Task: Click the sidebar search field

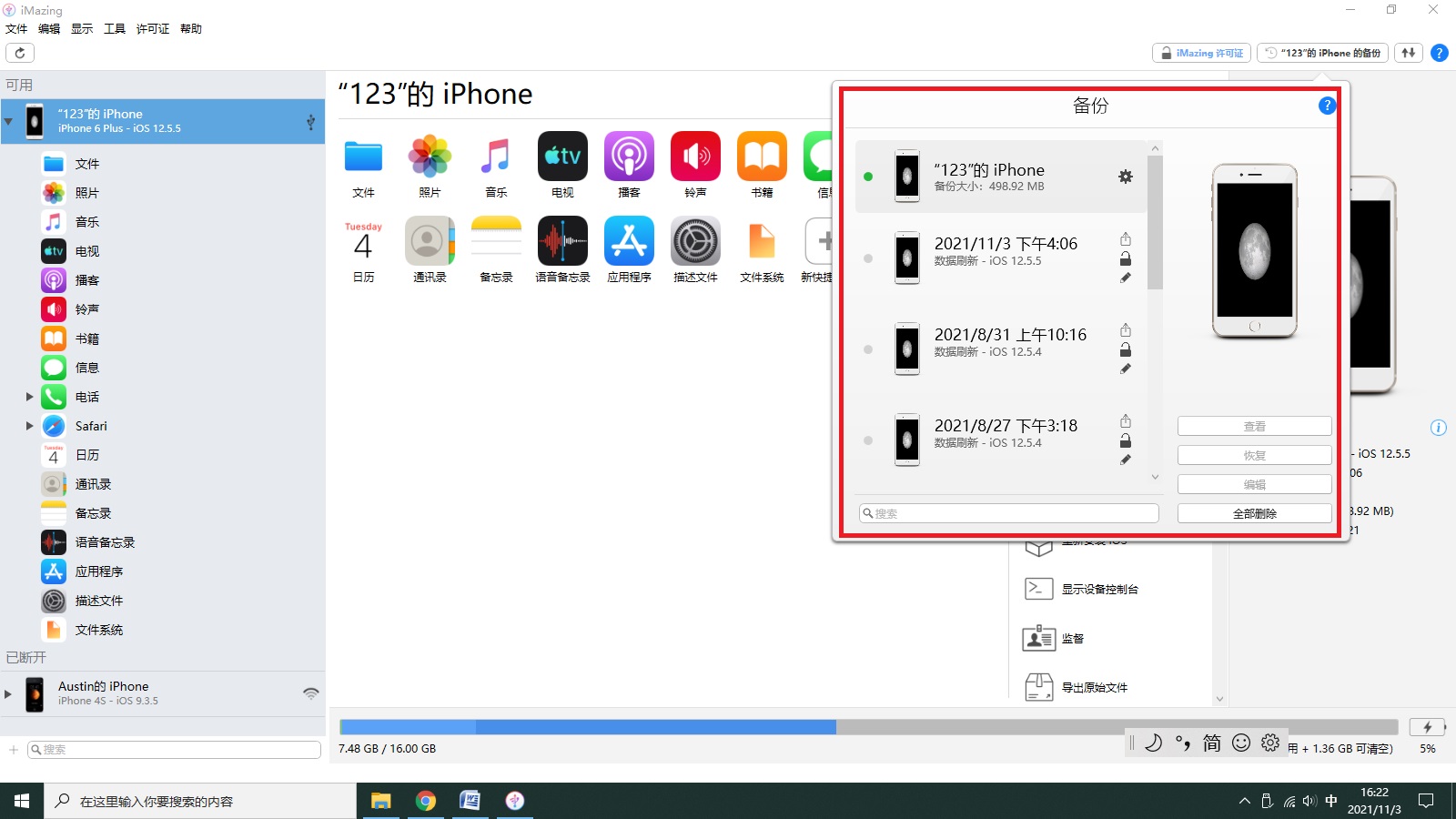Action: pyautogui.click(x=173, y=750)
